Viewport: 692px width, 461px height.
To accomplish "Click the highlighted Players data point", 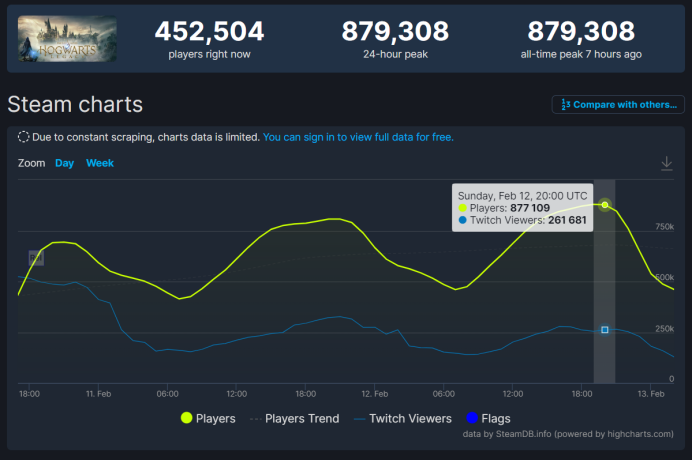I will point(605,205).
